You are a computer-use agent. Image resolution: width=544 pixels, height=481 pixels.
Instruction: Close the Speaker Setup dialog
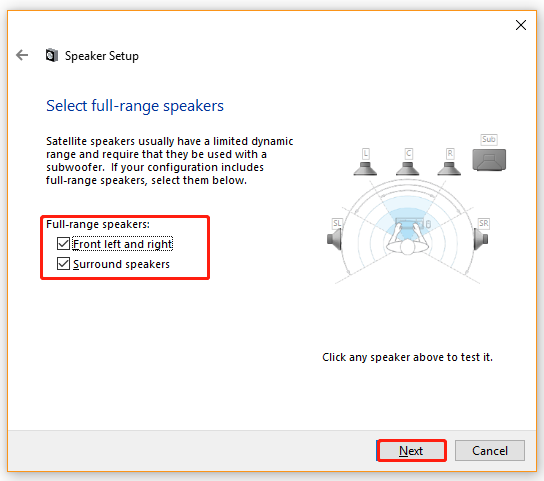[521, 25]
